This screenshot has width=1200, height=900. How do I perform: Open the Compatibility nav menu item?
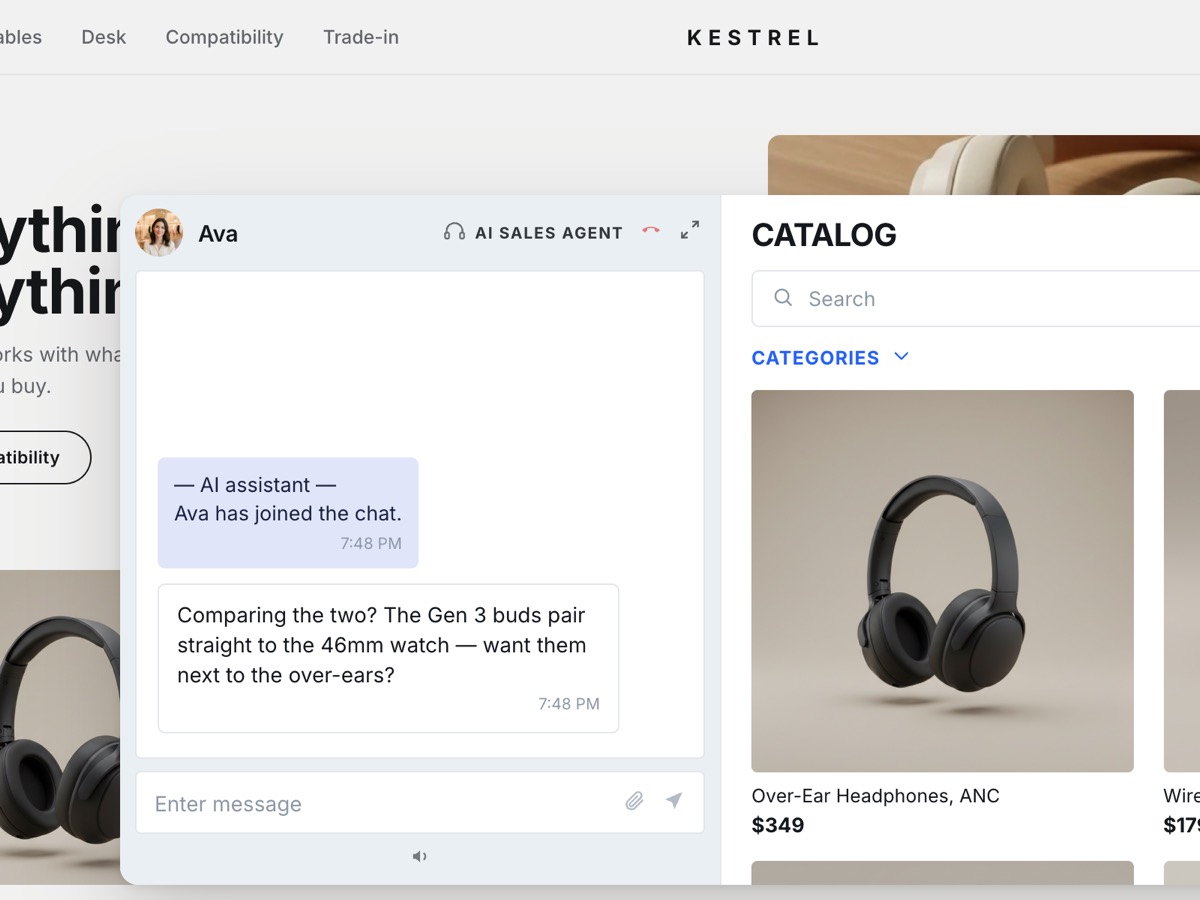pos(225,37)
